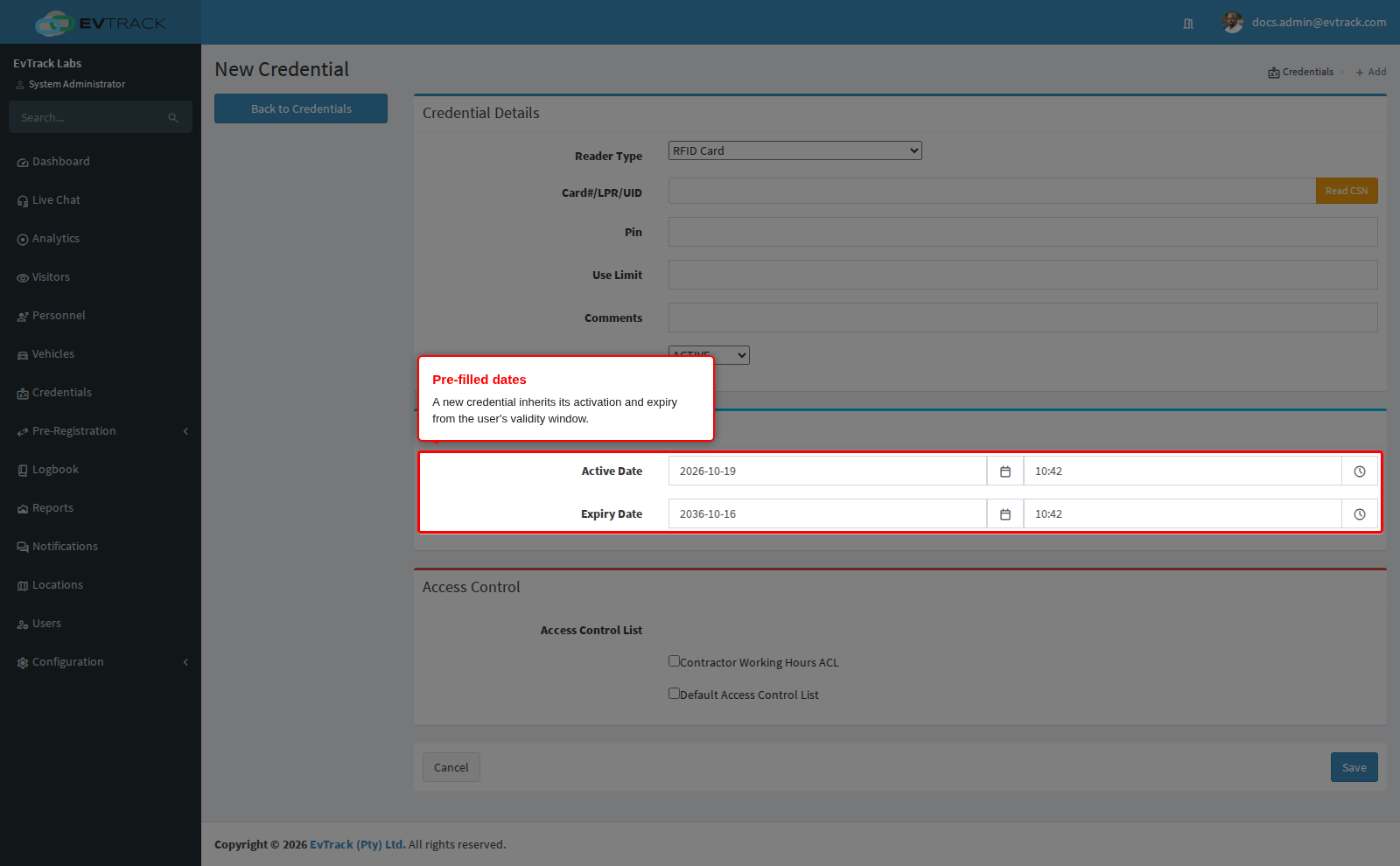Open the Visitors eye icon
This screenshot has height=866, width=1400.
pyautogui.click(x=23, y=278)
